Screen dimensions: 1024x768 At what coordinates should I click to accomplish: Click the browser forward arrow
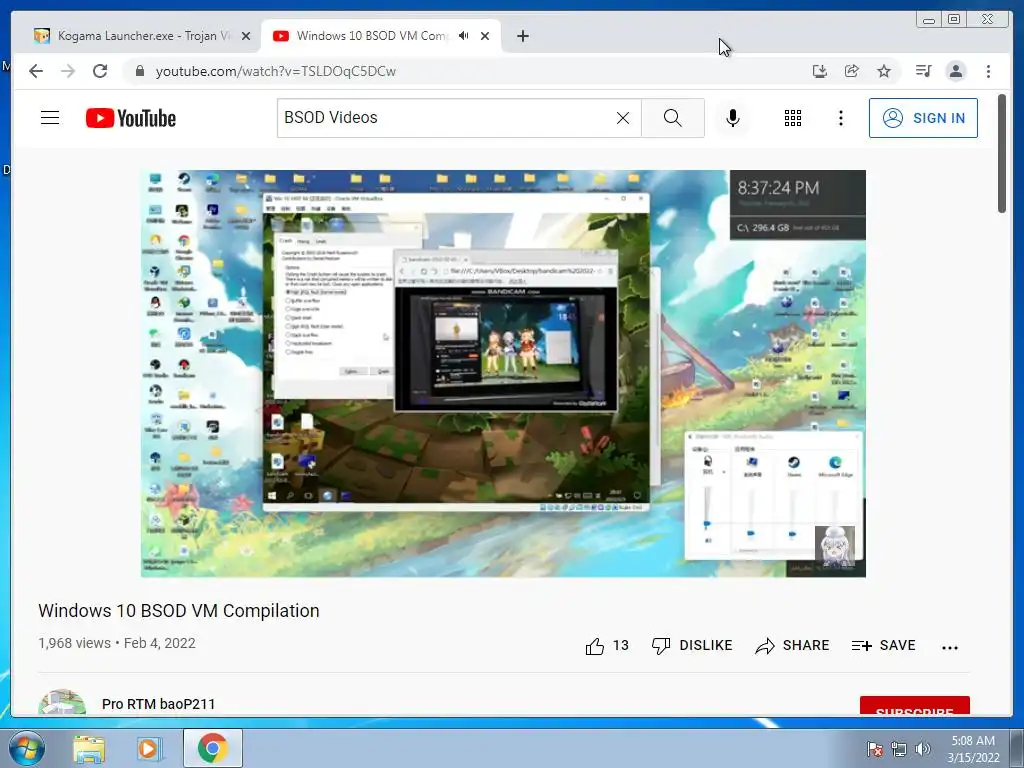[x=68, y=71]
